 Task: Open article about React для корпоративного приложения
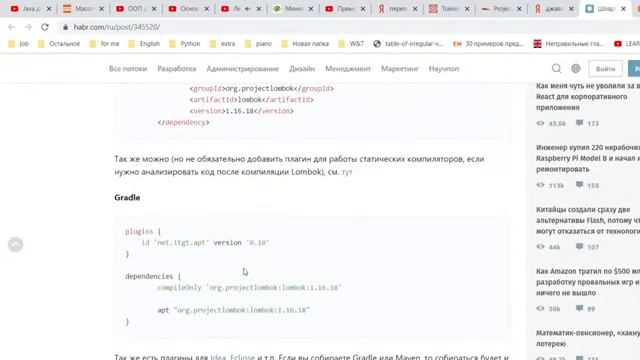point(588,97)
